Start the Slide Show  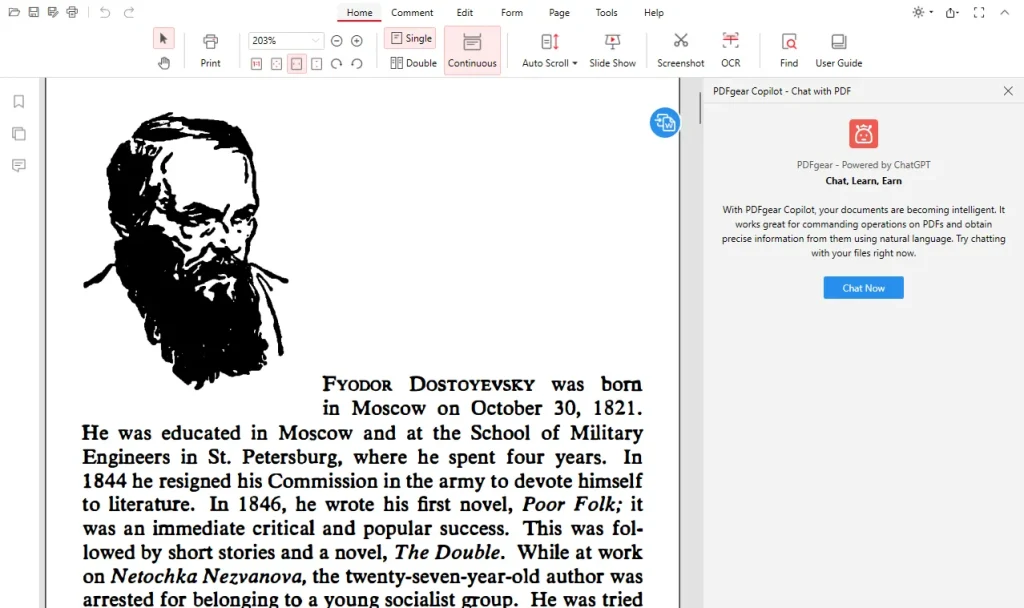pyautogui.click(x=612, y=50)
